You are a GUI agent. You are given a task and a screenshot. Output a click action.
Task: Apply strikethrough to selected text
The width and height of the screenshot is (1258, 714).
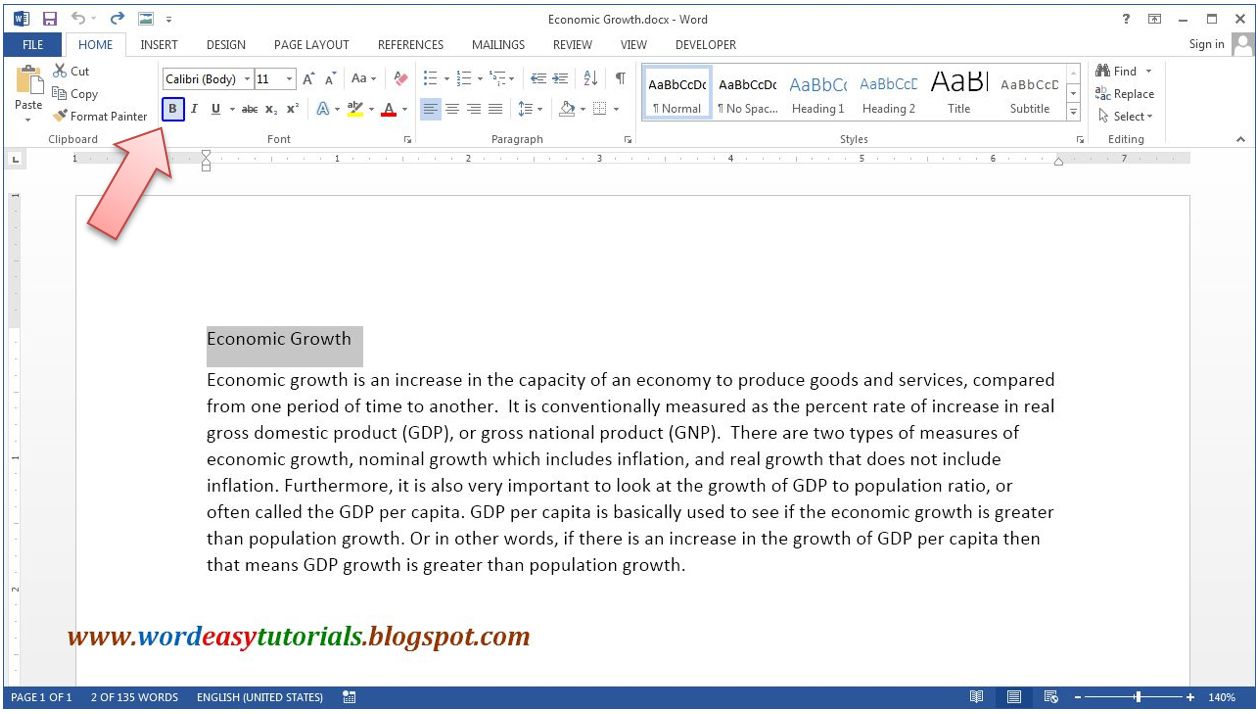click(249, 109)
